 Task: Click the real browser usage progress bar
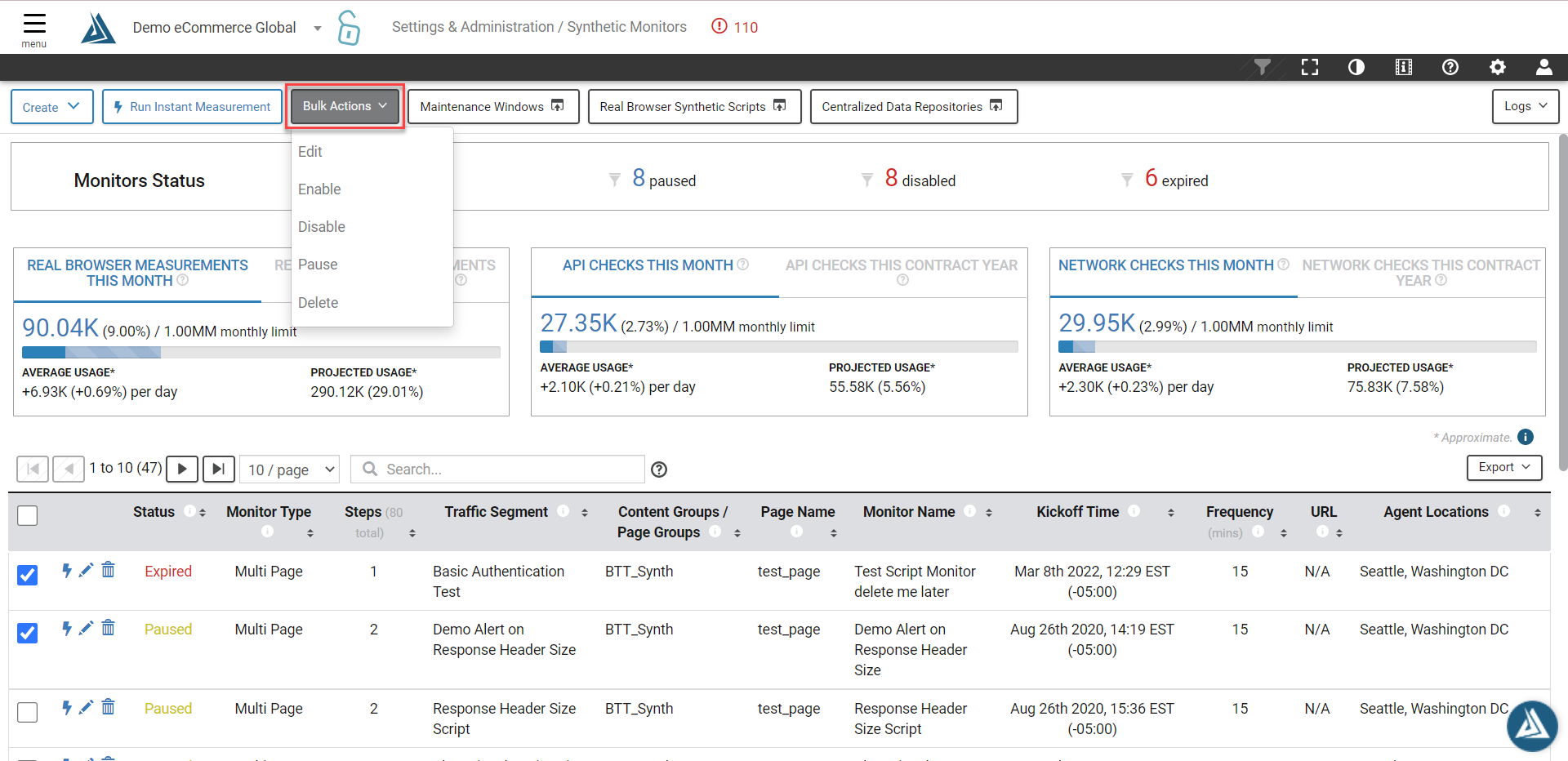[261, 352]
